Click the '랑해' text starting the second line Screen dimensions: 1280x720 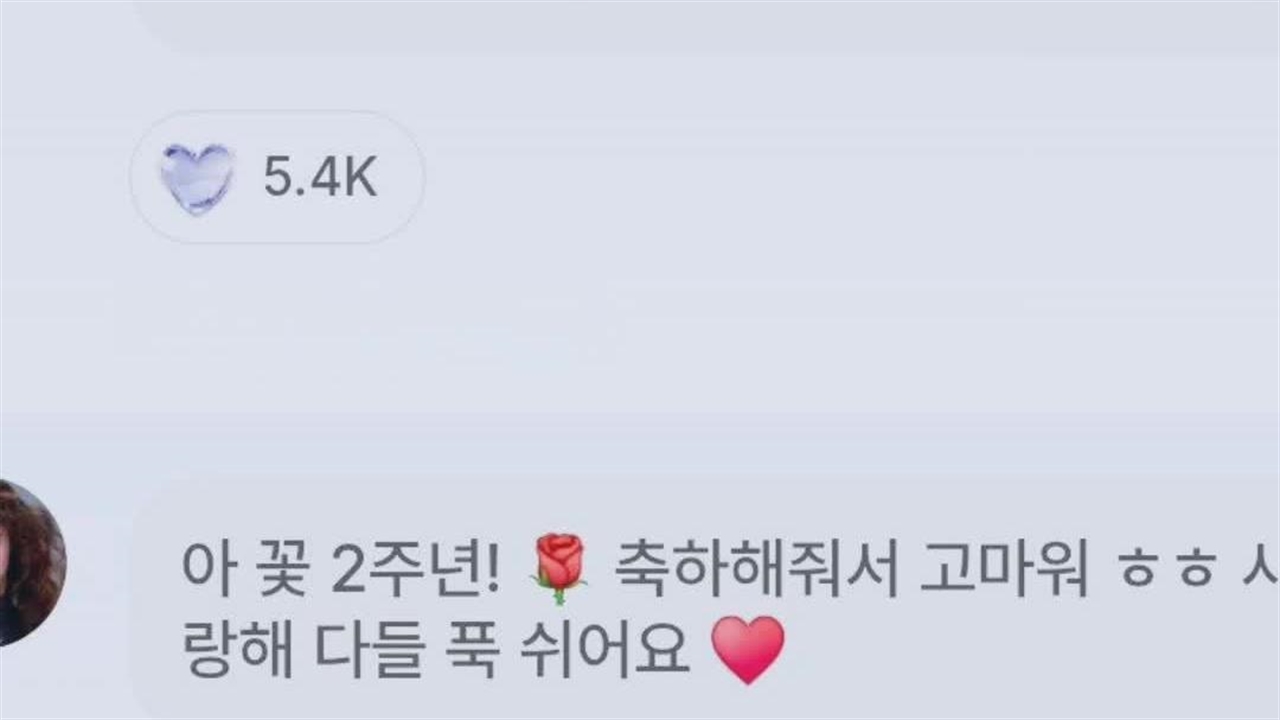pyautogui.click(x=237, y=651)
